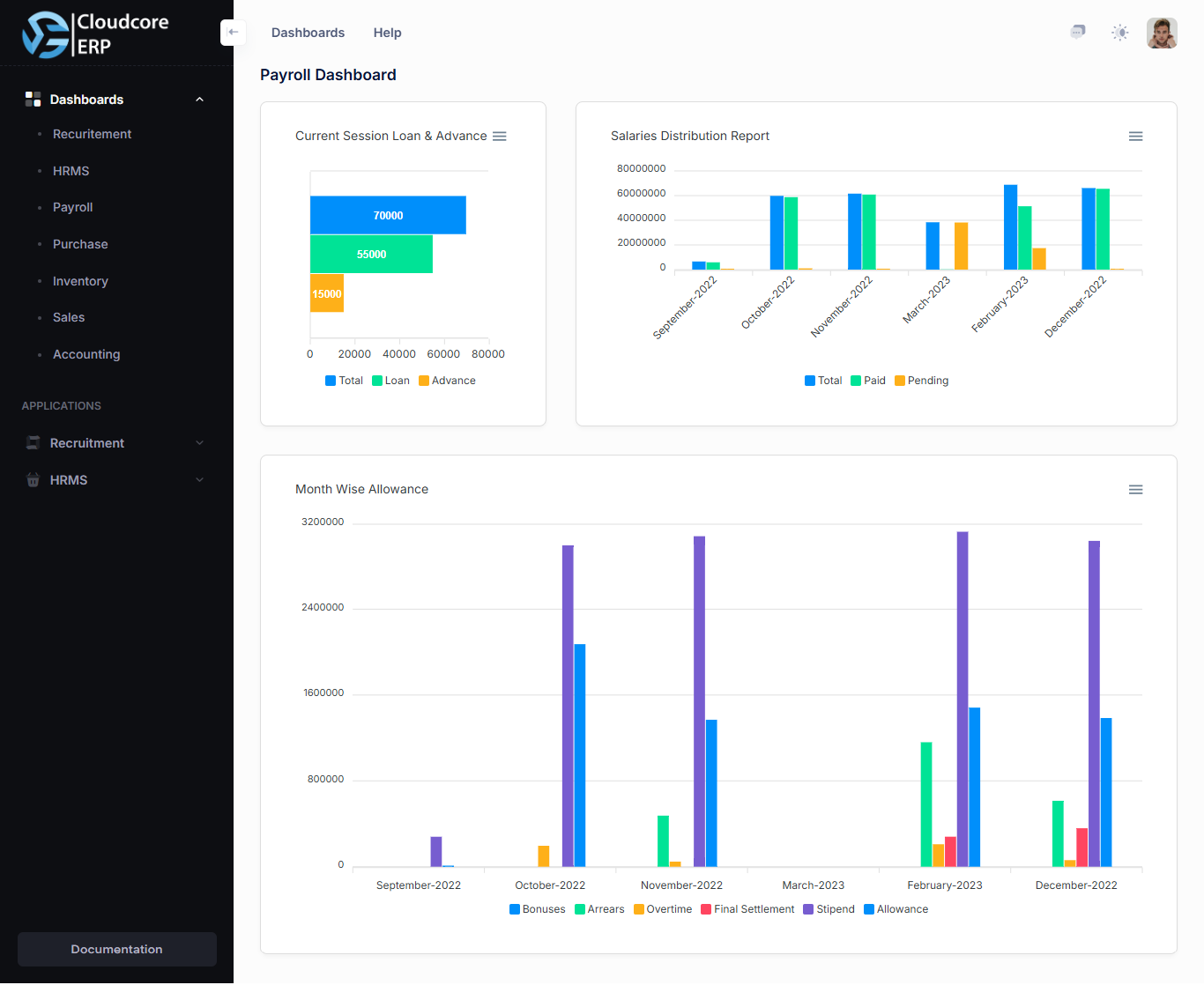Image resolution: width=1204 pixels, height=985 pixels.
Task: Click the Month Wise Allowance chart title
Action: pos(361,489)
